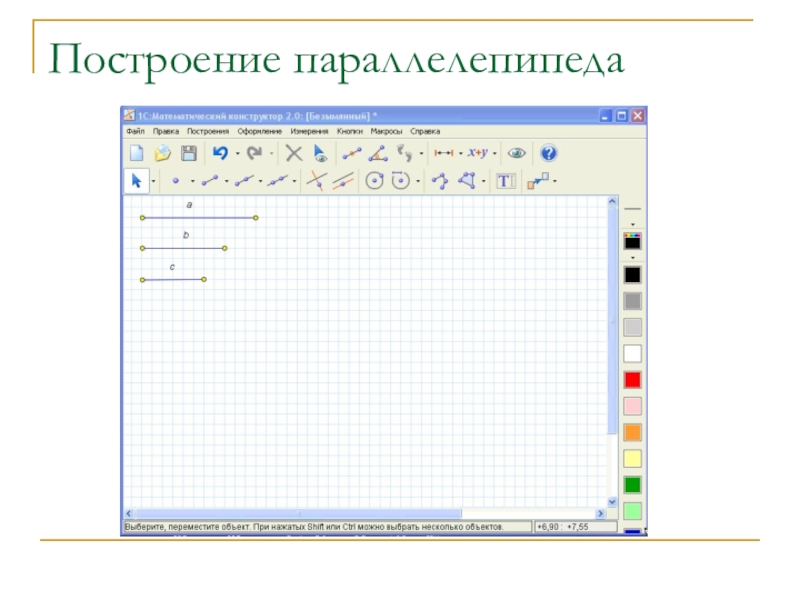Open the x+y expression tool
Screen dimensions: 800x600
(478, 153)
